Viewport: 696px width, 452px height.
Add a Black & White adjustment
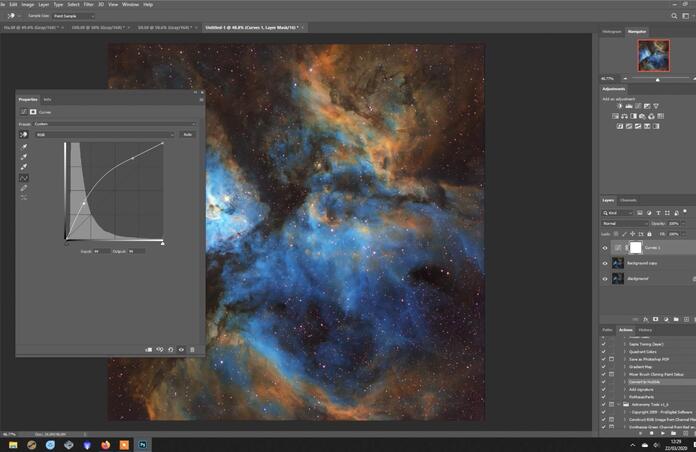(633, 116)
